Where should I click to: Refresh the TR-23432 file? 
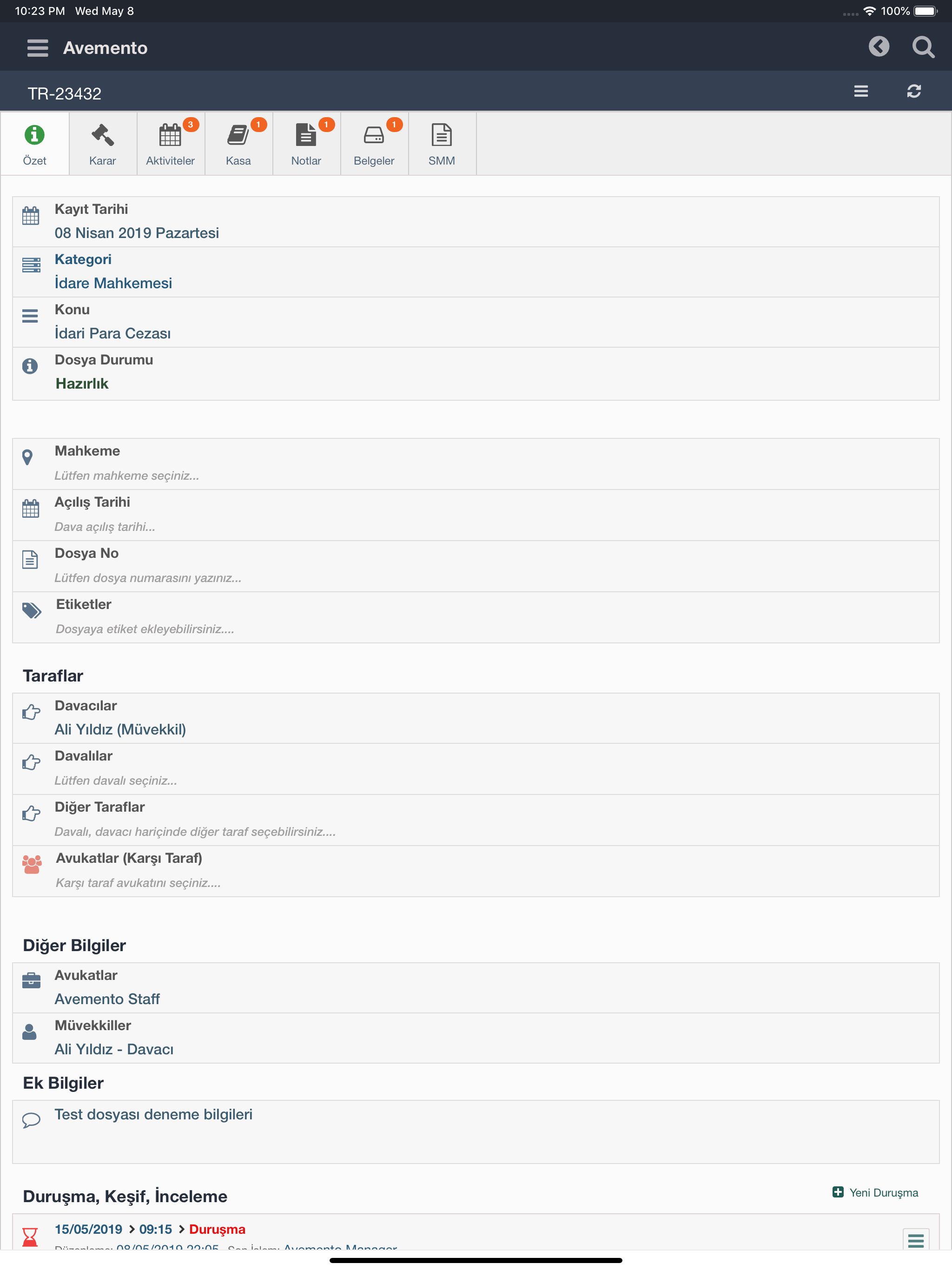pyautogui.click(x=913, y=91)
